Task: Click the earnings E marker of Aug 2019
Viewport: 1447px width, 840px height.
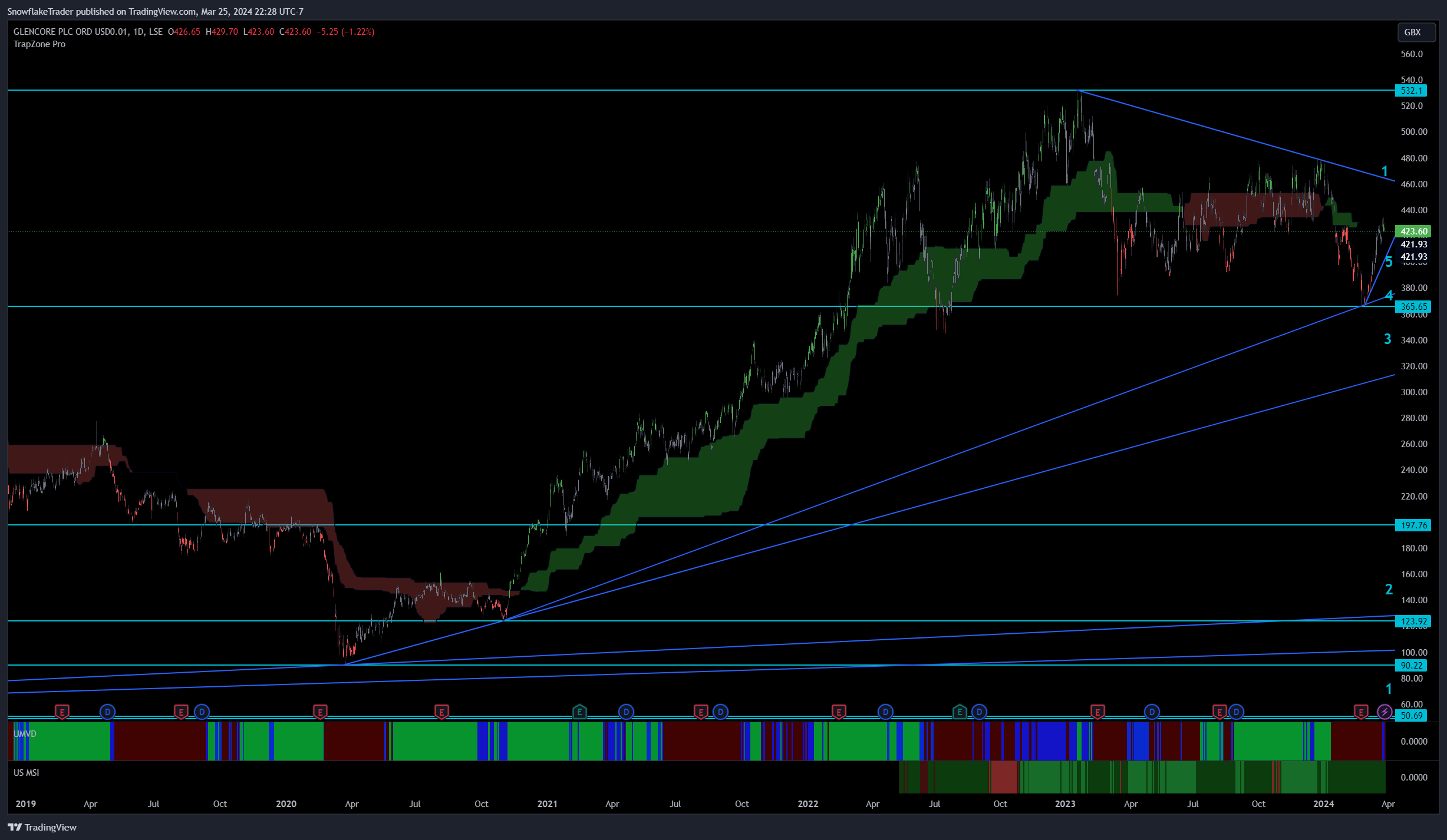Action: [x=181, y=712]
